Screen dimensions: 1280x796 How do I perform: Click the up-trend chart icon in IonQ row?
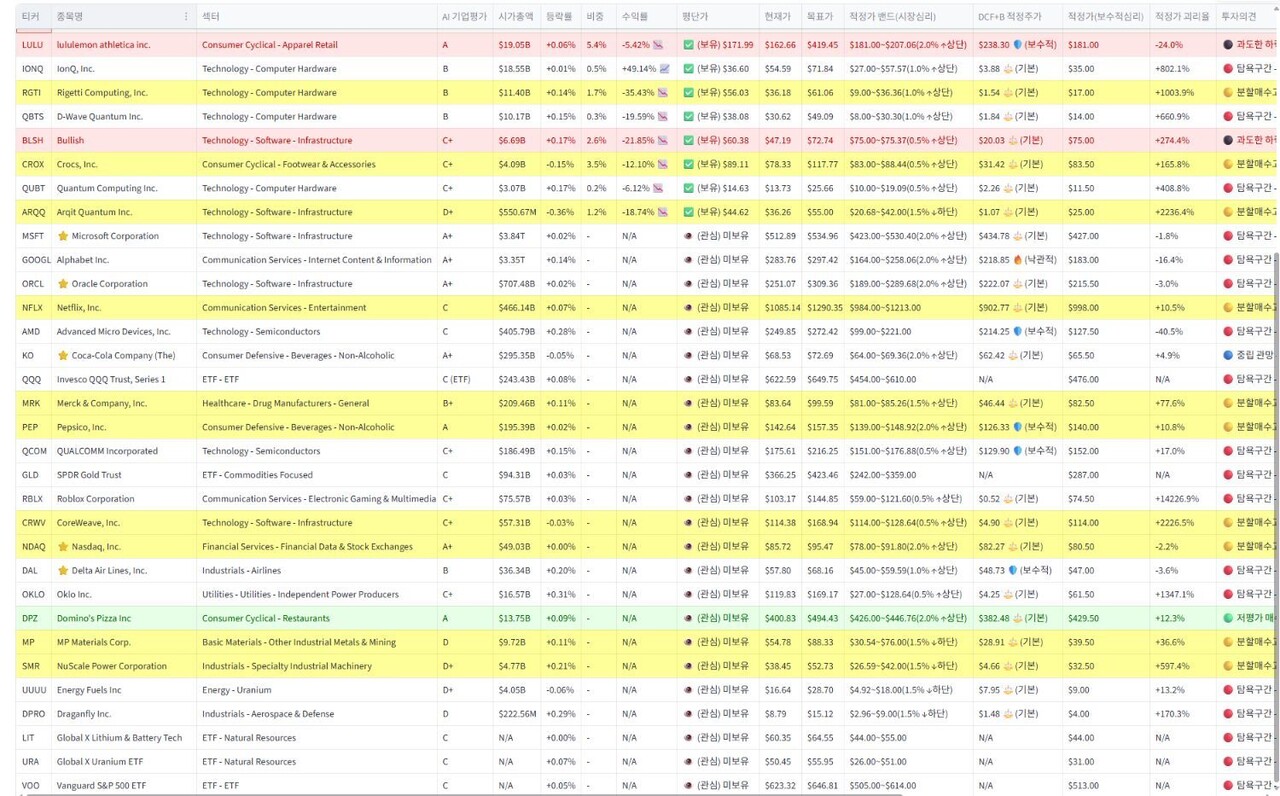665,69
